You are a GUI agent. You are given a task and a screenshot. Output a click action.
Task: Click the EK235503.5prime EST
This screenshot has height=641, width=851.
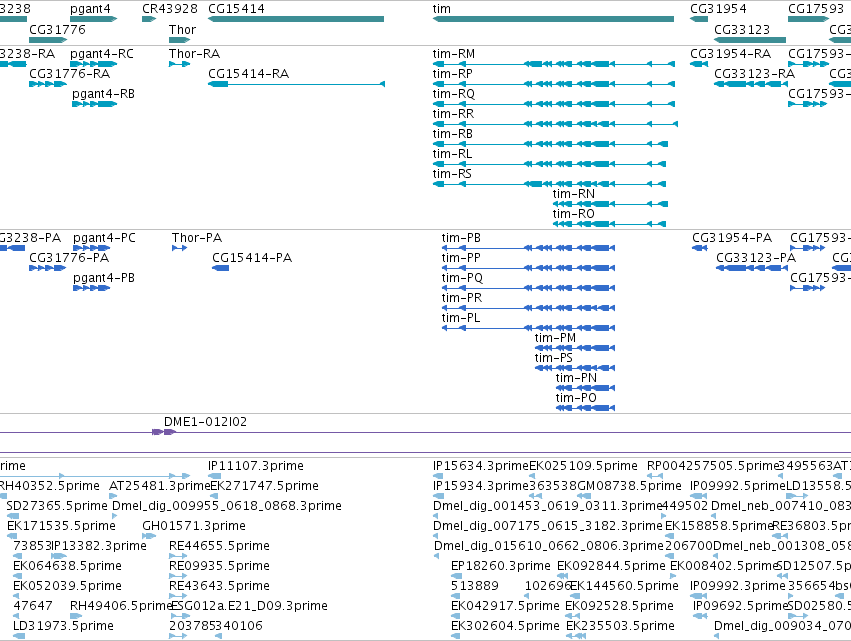pyautogui.click(x=575, y=636)
